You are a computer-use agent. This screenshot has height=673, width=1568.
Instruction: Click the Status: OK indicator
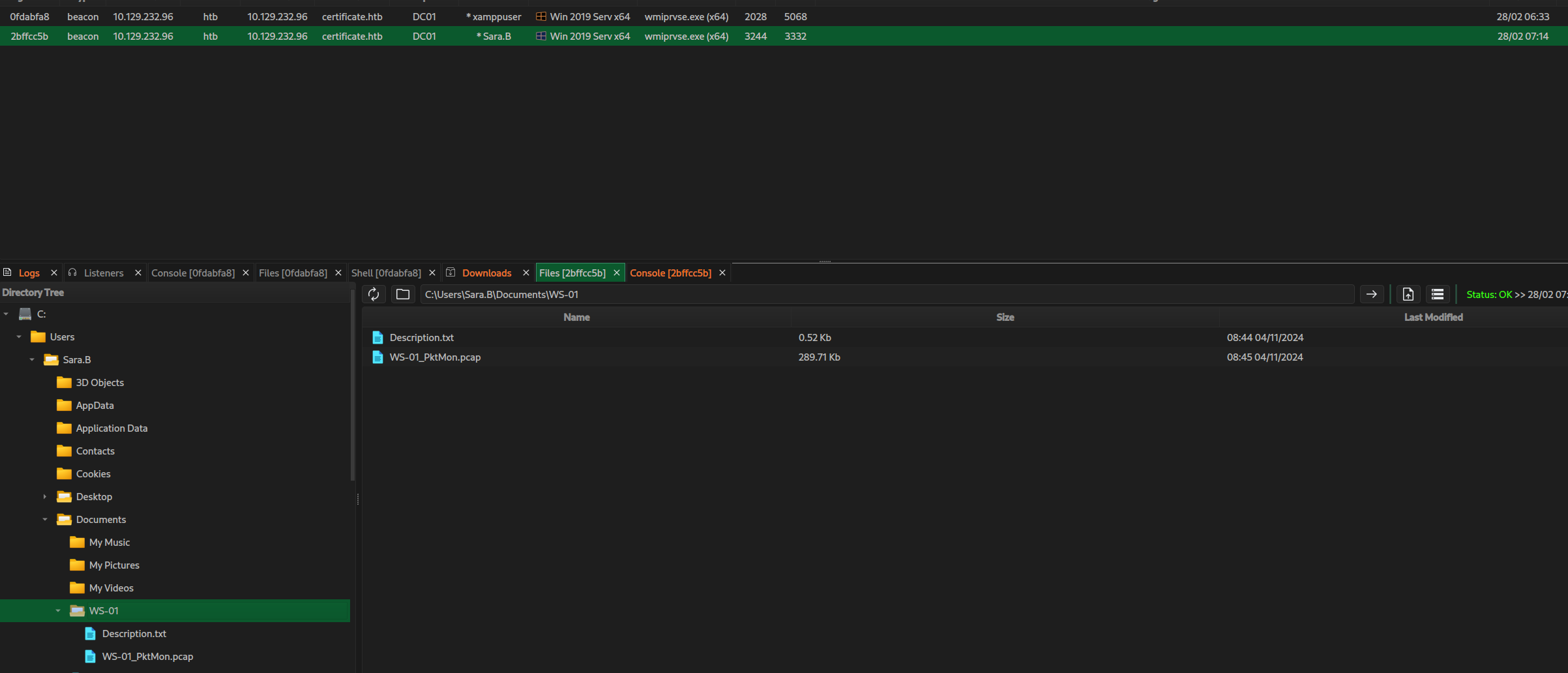pyautogui.click(x=1489, y=294)
